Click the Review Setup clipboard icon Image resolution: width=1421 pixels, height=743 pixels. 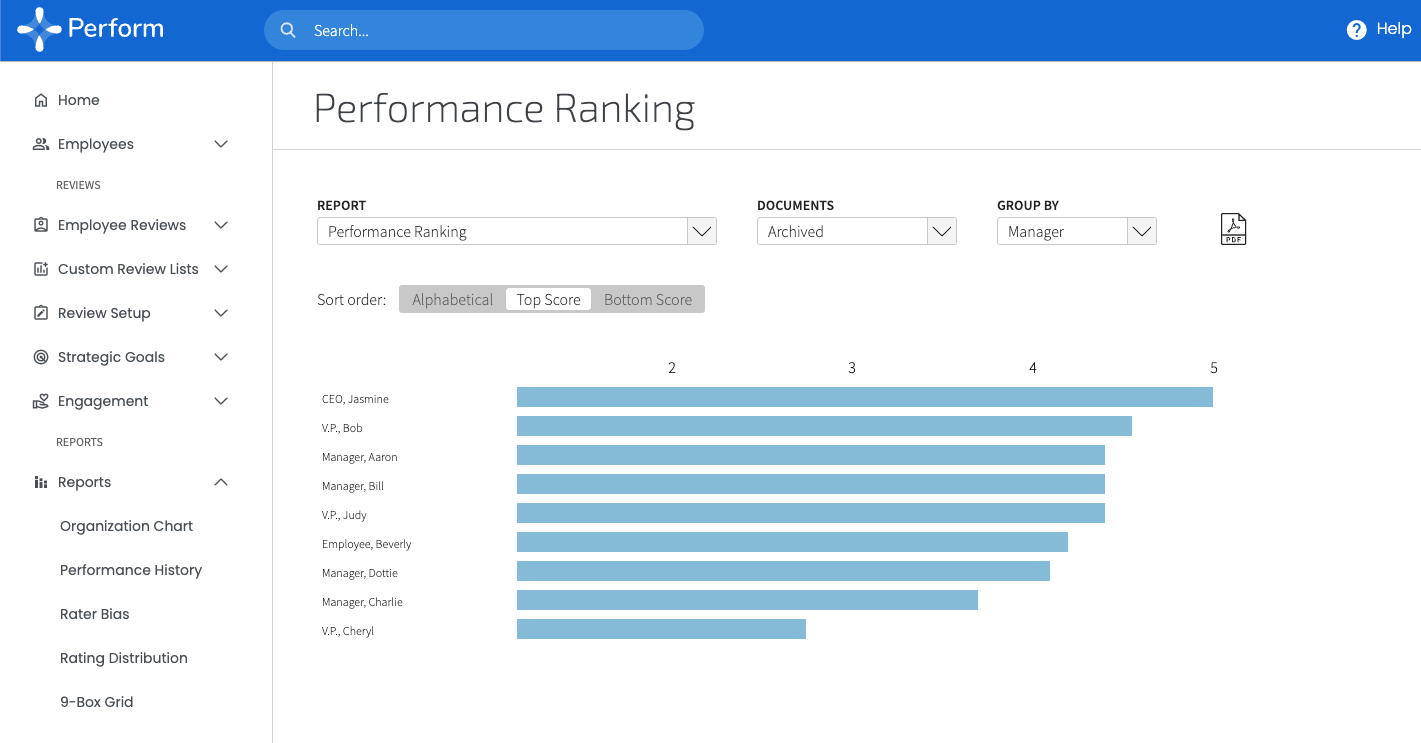[41, 313]
